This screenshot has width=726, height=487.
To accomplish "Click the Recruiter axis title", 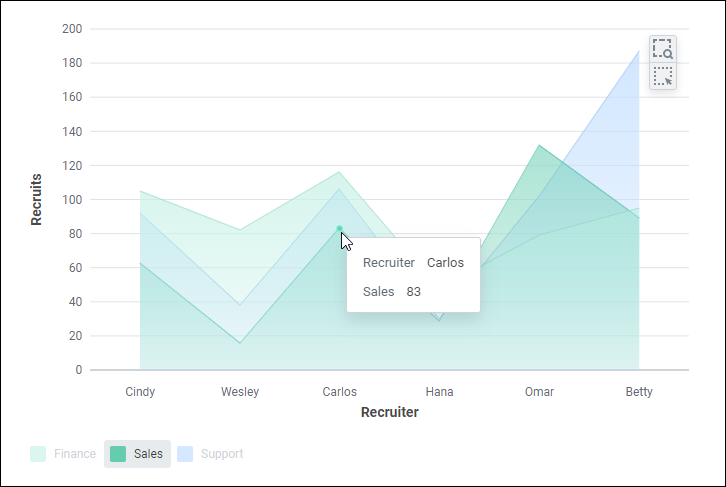I will coord(390,412).
